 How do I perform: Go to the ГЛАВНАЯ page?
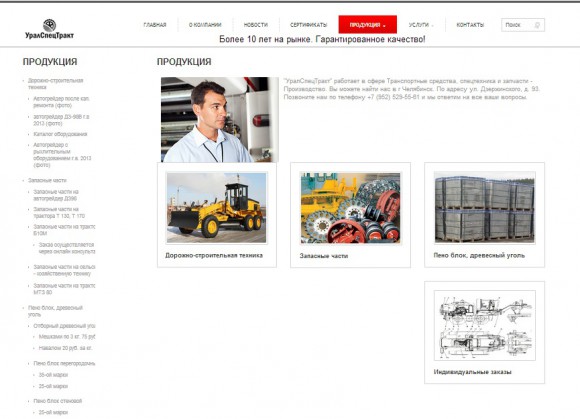[x=155, y=25]
